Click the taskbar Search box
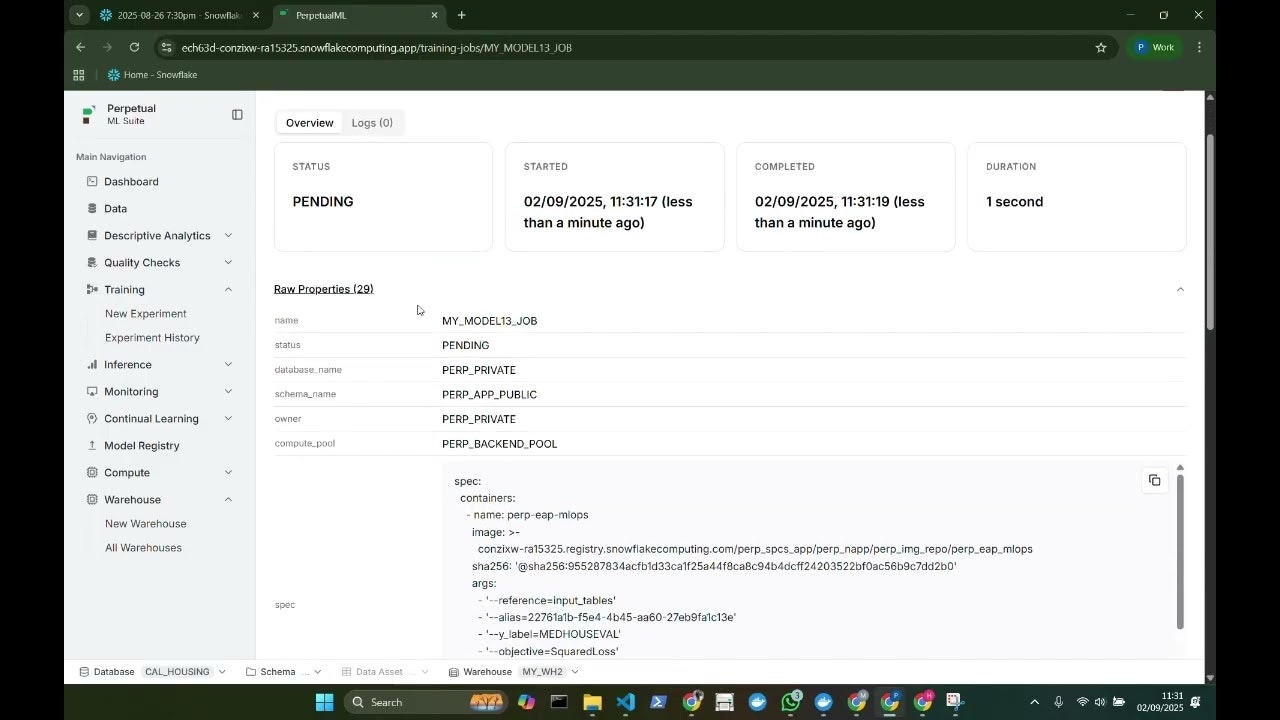1280x720 pixels. [x=426, y=702]
